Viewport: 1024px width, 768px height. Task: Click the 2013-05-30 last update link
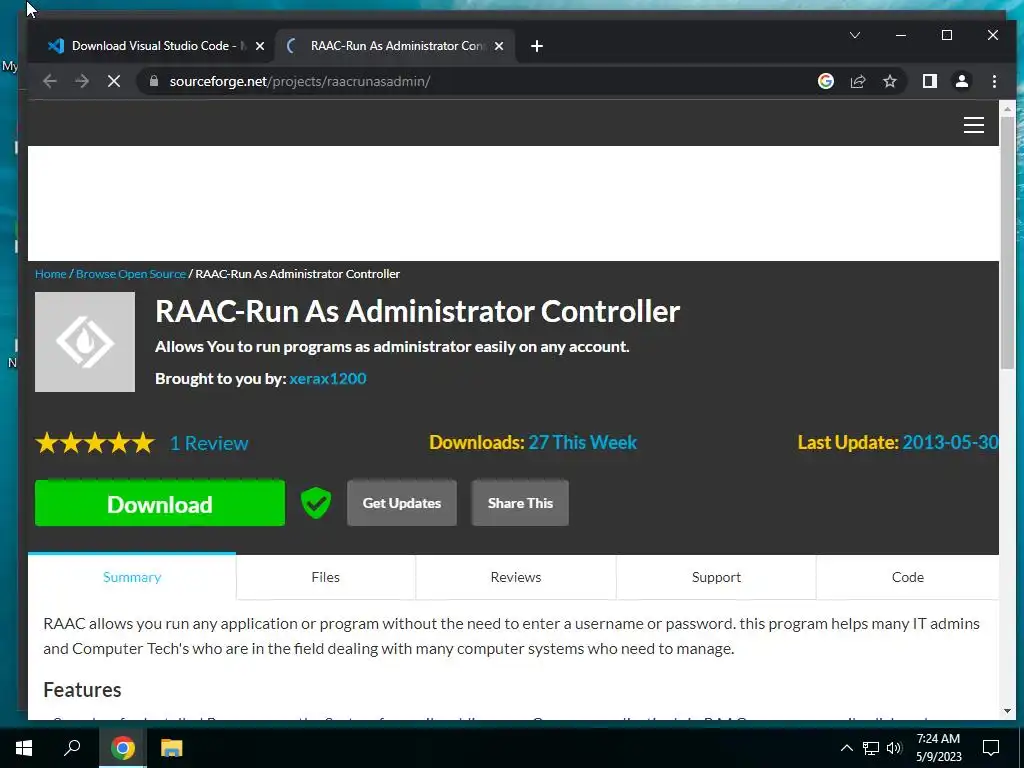950,443
